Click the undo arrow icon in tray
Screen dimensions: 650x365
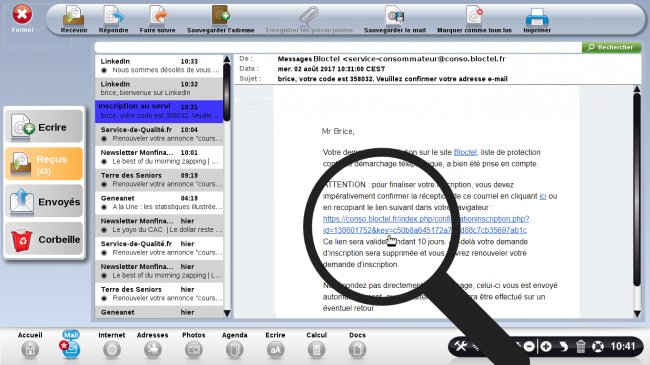[x=563, y=346]
